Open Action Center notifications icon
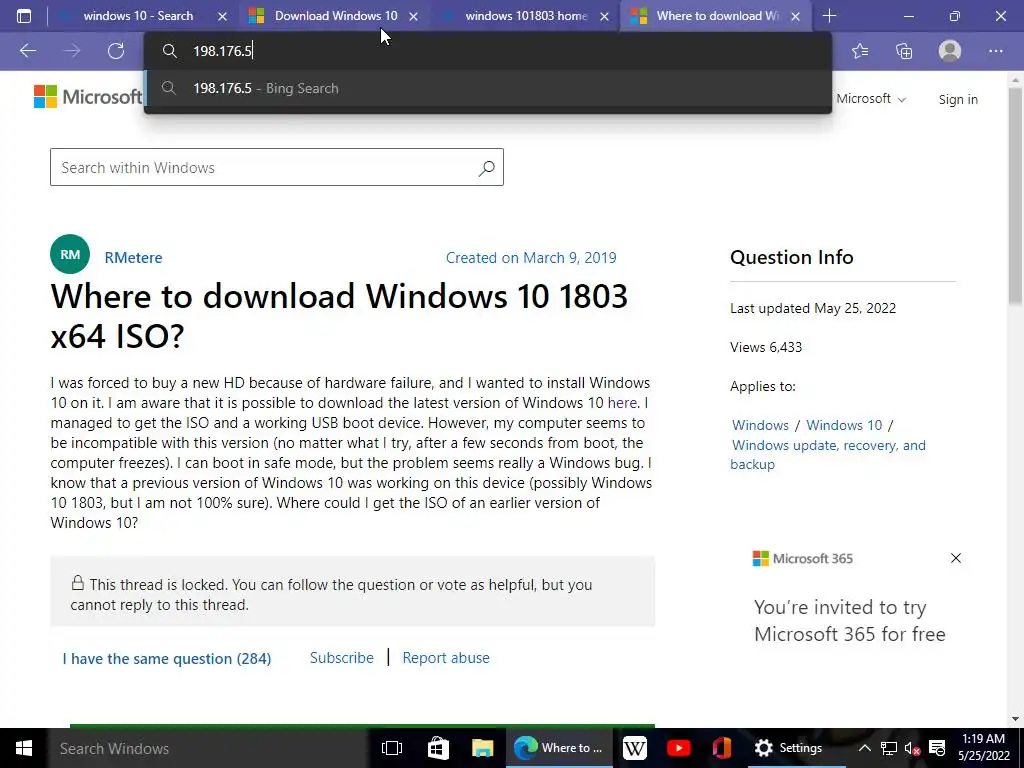The height and width of the screenshot is (768, 1024). [937, 748]
